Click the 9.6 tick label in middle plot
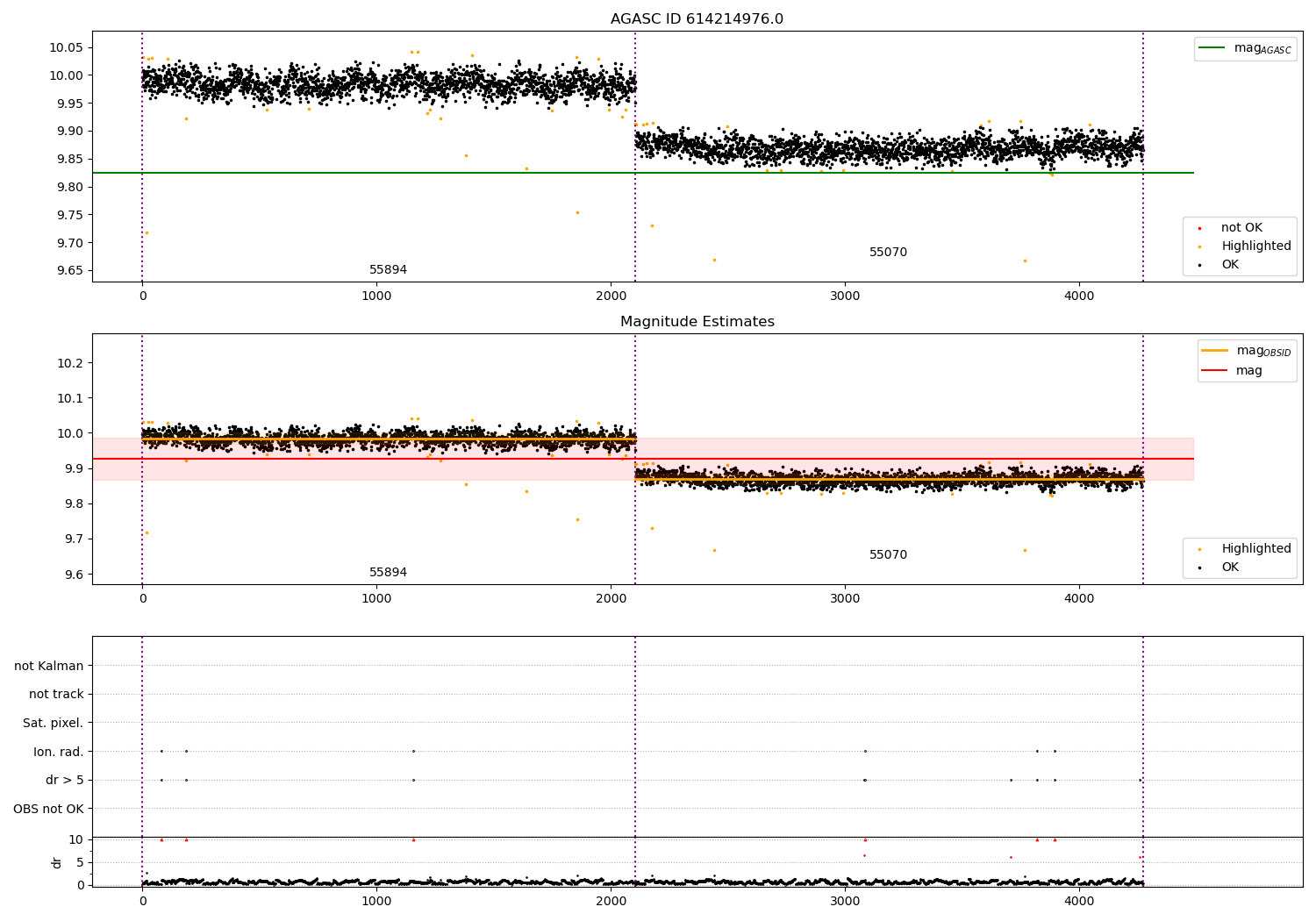The image size is (1316, 921). (x=72, y=575)
